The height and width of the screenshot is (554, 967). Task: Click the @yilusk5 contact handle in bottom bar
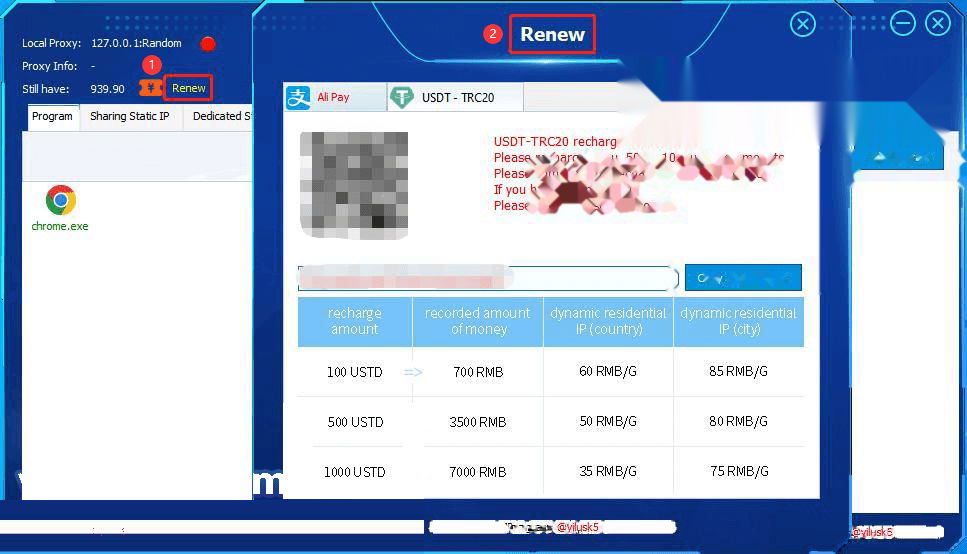tap(578, 527)
